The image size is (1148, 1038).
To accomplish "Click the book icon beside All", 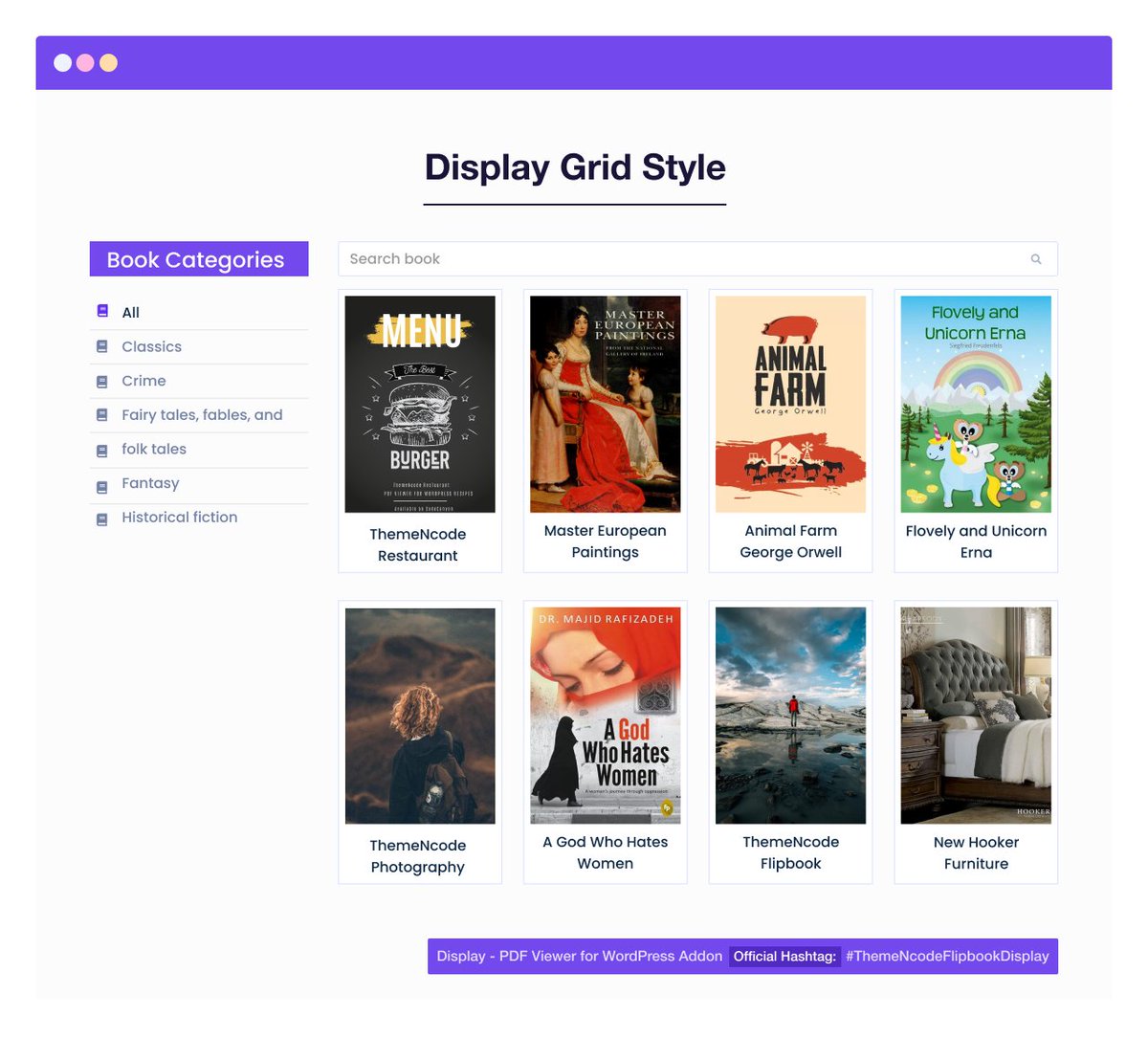I will pos(102,311).
